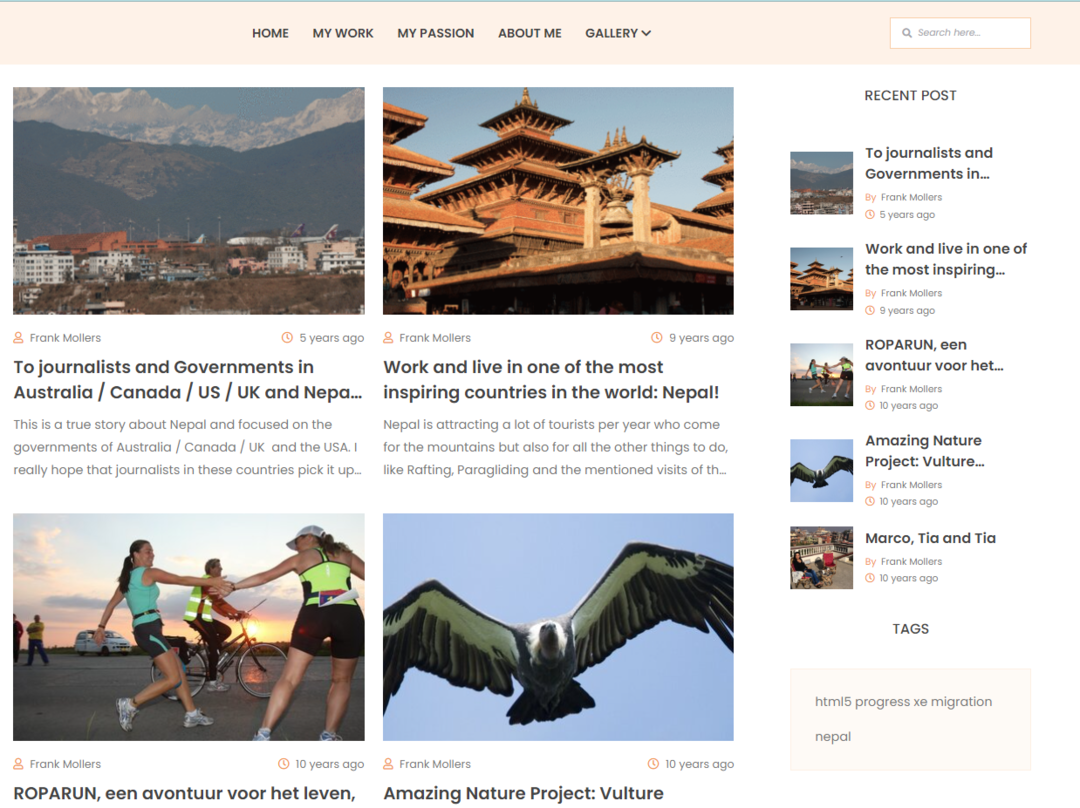Select the 'html5 progress xe migration' tag

click(x=904, y=702)
